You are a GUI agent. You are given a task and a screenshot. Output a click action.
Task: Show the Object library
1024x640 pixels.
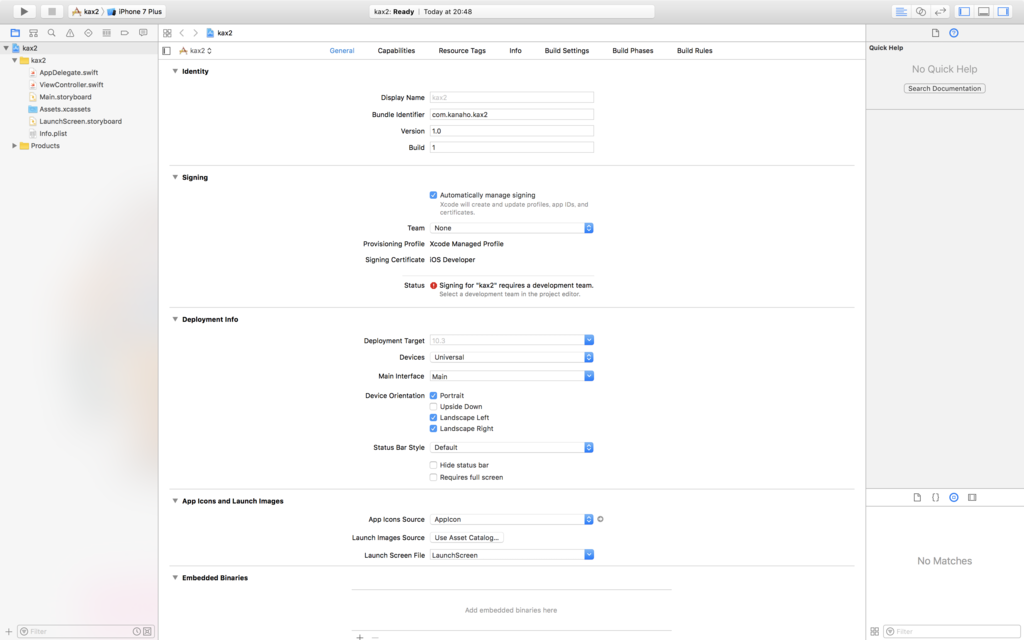point(953,497)
